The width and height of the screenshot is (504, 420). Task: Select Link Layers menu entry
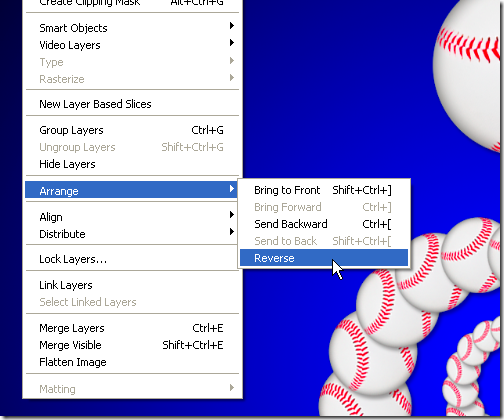tap(132, 285)
